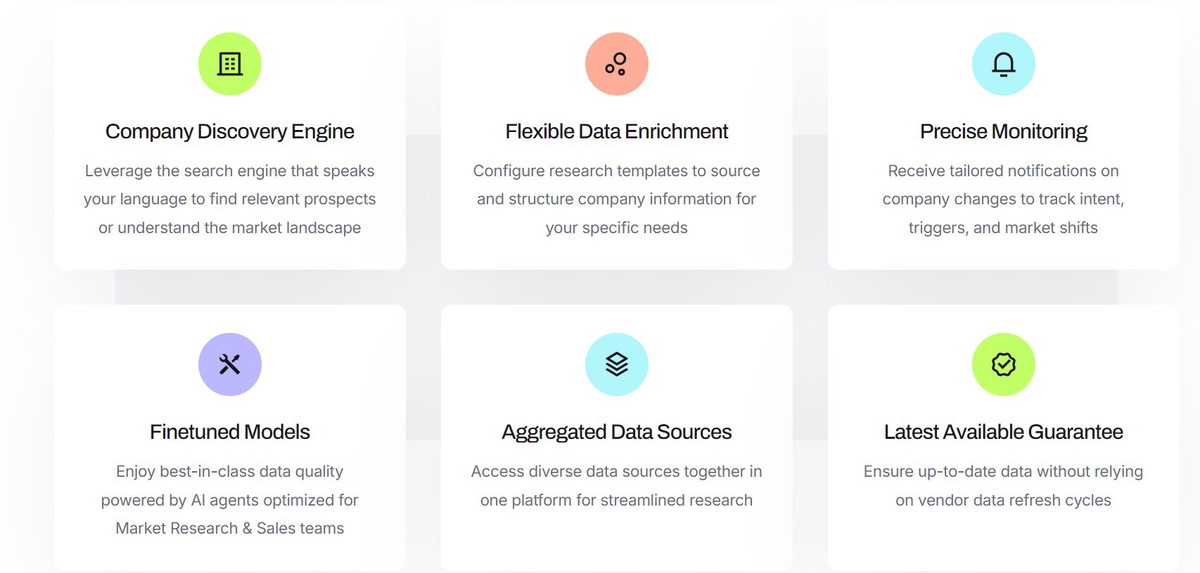
Task: Click the "Access diverse data sources" text line
Action: click(617, 471)
